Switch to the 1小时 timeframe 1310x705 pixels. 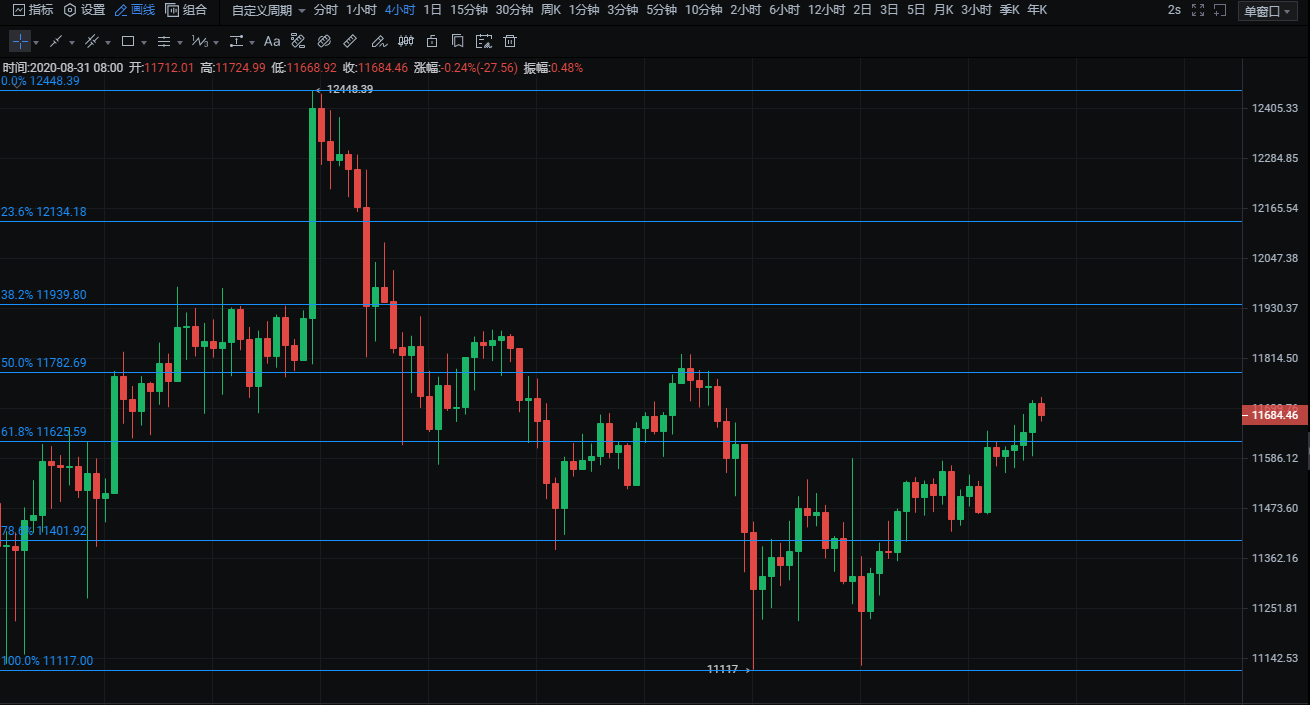[361, 10]
